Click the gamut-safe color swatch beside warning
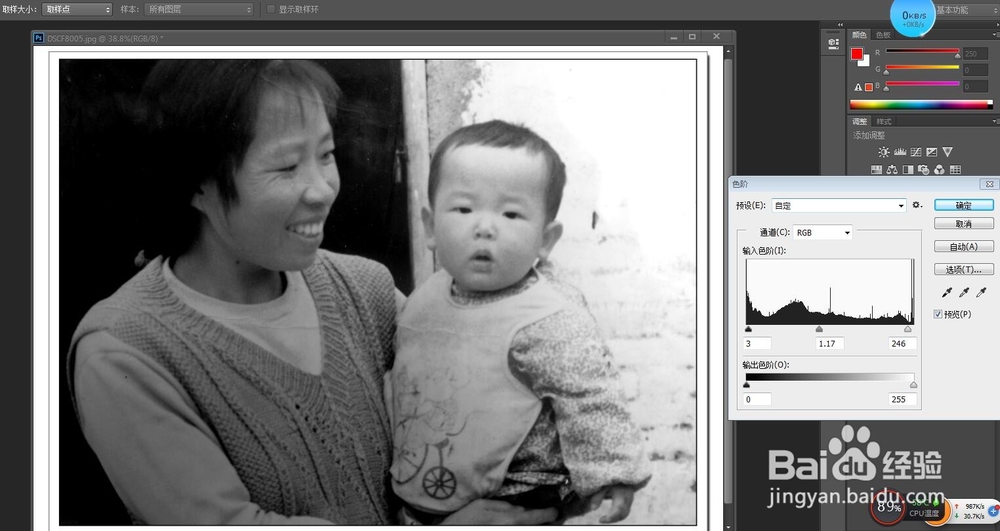This screenshot has height=531, width=1000. pos(869,87)
